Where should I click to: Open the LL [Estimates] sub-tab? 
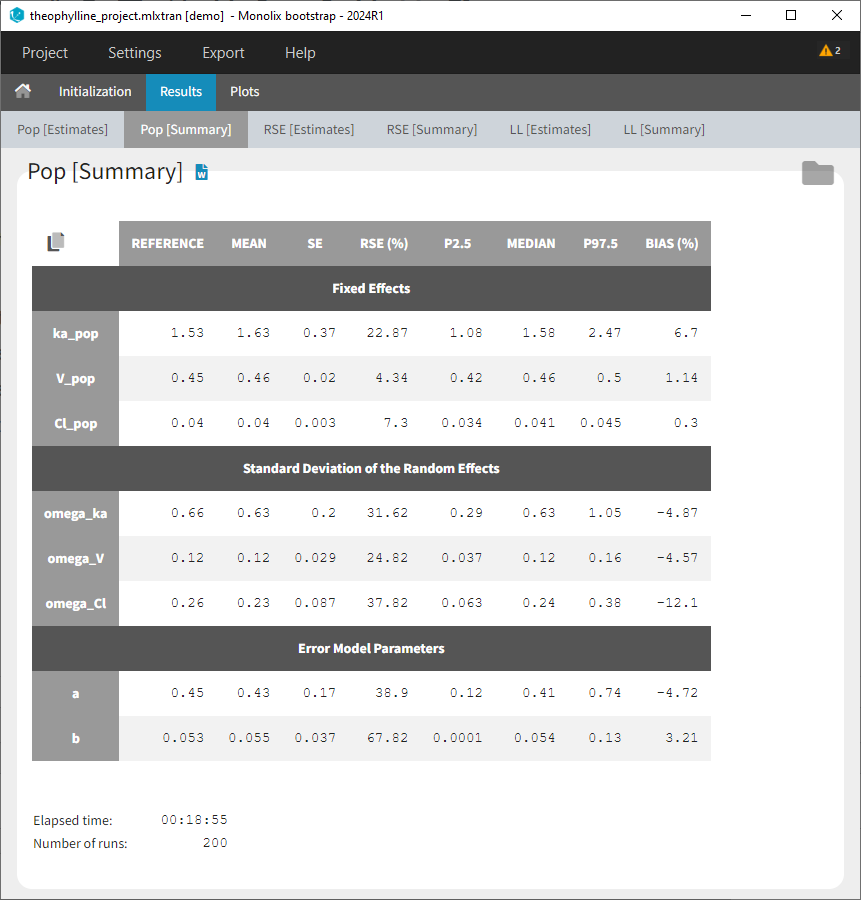click(x=550, y=130)
